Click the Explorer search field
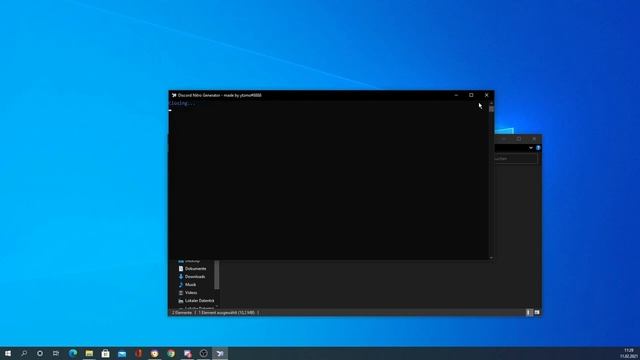640x360 pixels. coord(516,158)
